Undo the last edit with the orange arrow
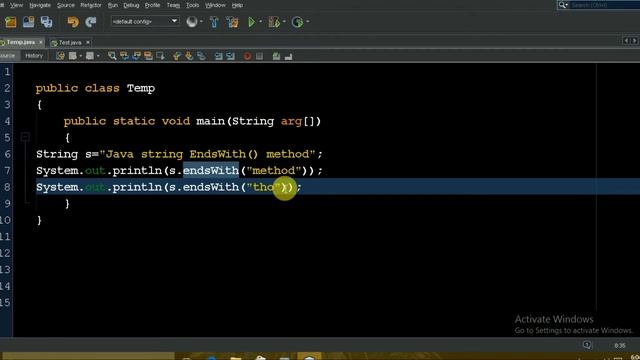 click(73, 22)
